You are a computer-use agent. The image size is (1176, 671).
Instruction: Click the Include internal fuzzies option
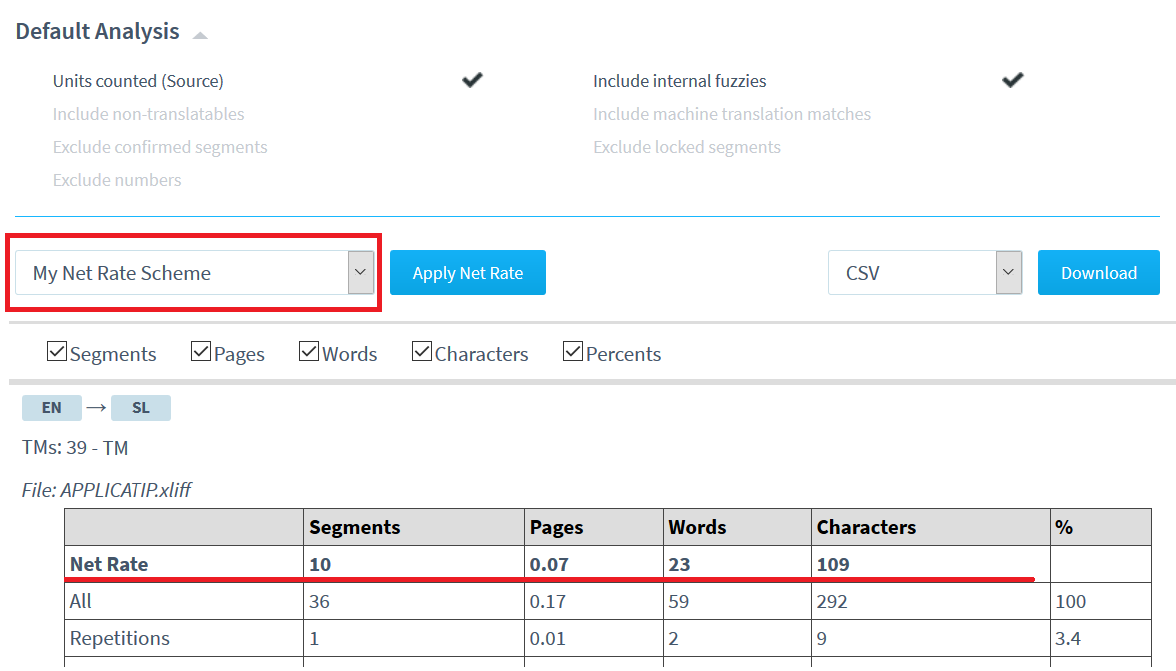click(x=680, y=81)
